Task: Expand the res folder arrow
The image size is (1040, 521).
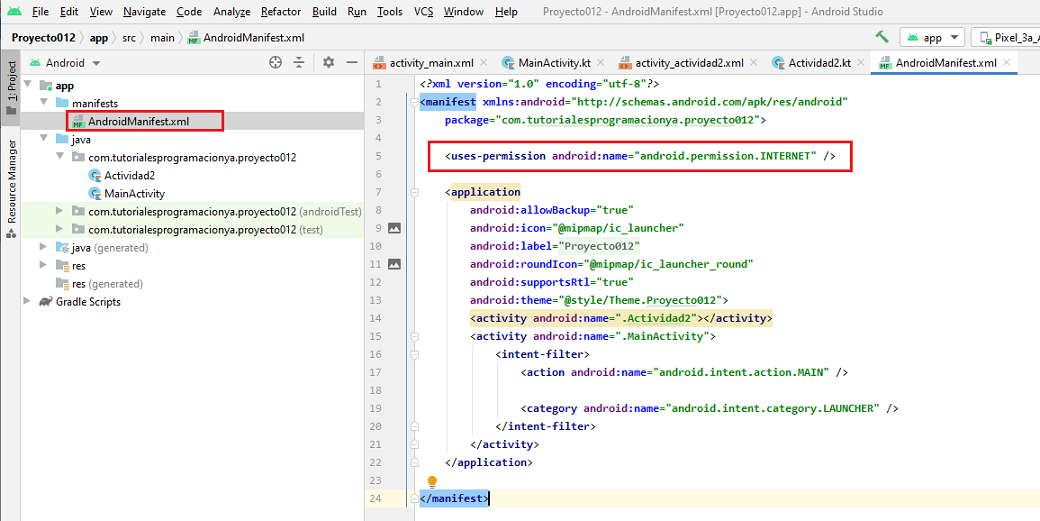Action: (44, 264)
